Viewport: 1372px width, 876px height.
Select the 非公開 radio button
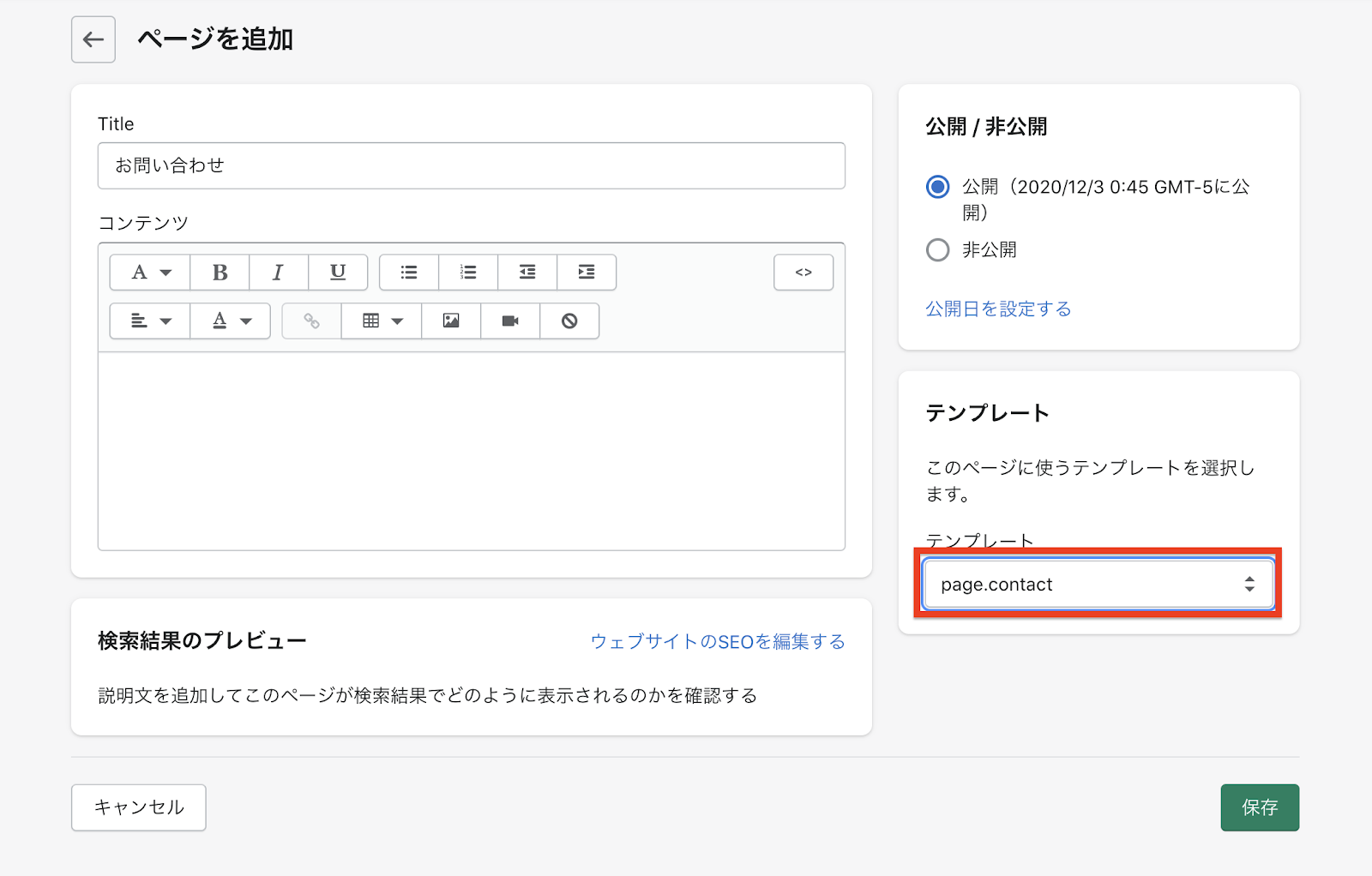click(938, 249)
